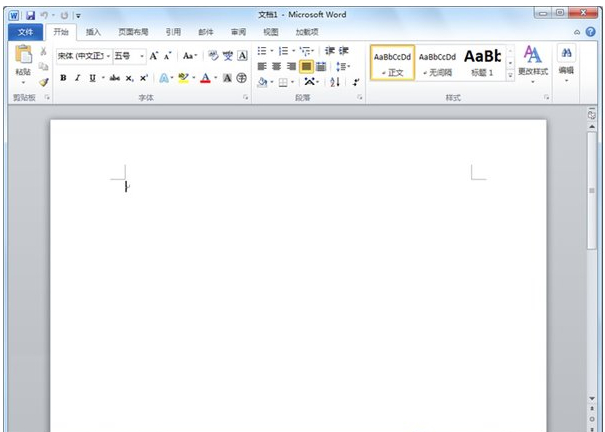This screenshot has height=432, width=605.
Task: Apply character shading (gray A) icon
Action: [x=227, y=78]
